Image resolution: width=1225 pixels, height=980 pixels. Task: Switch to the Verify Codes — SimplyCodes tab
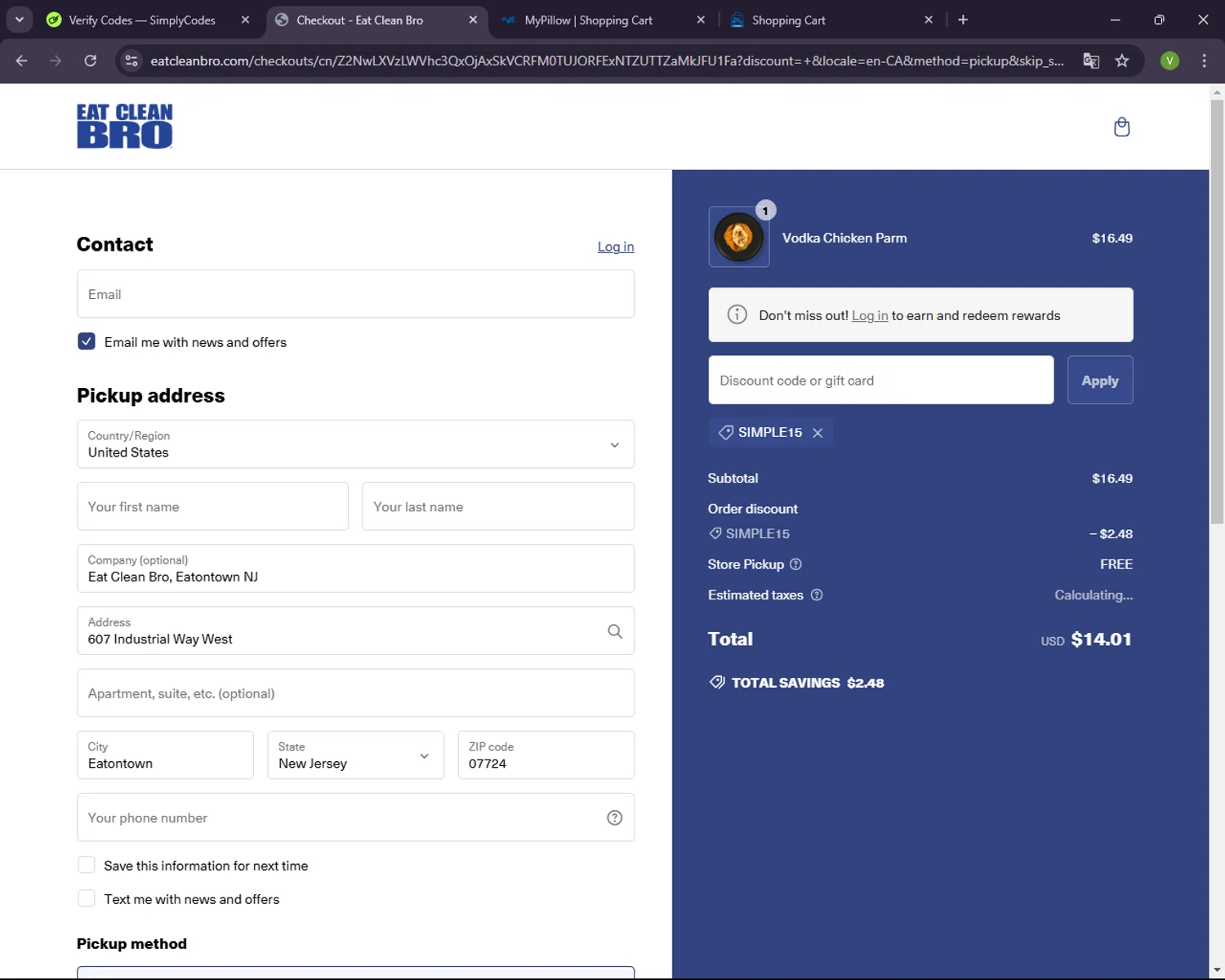[x=142, y=20]
